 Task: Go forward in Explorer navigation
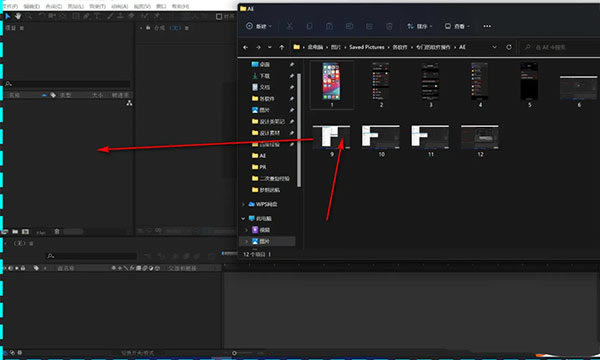[x=258, y=47]
